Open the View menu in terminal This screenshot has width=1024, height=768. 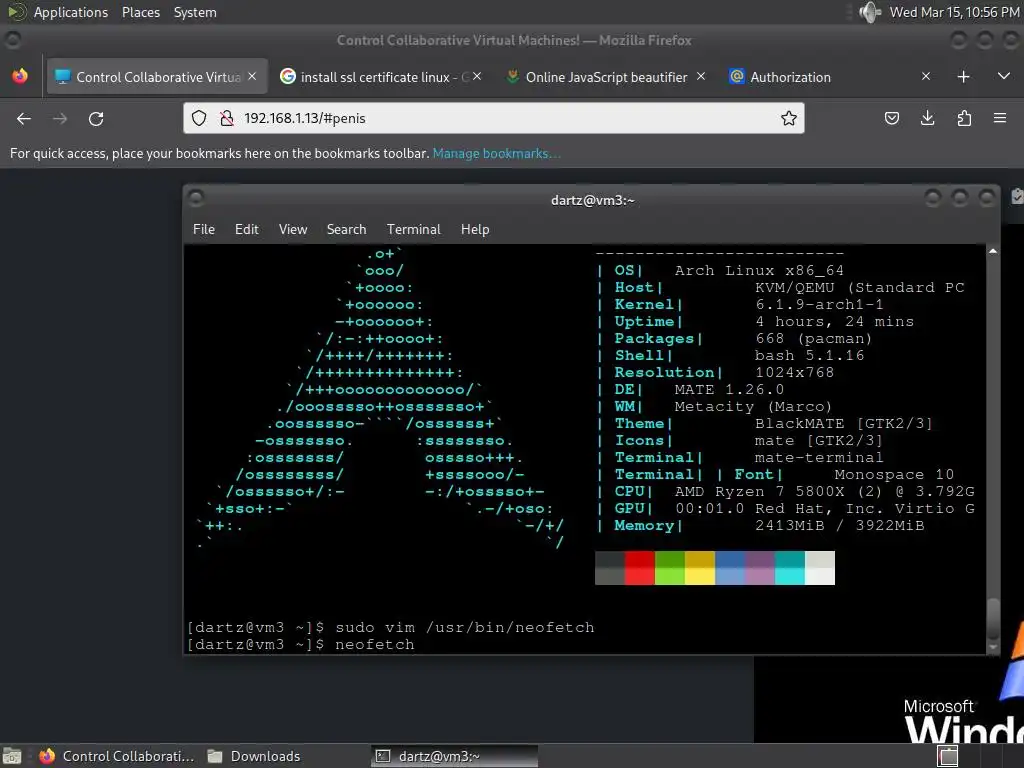[x=293, y=229]
